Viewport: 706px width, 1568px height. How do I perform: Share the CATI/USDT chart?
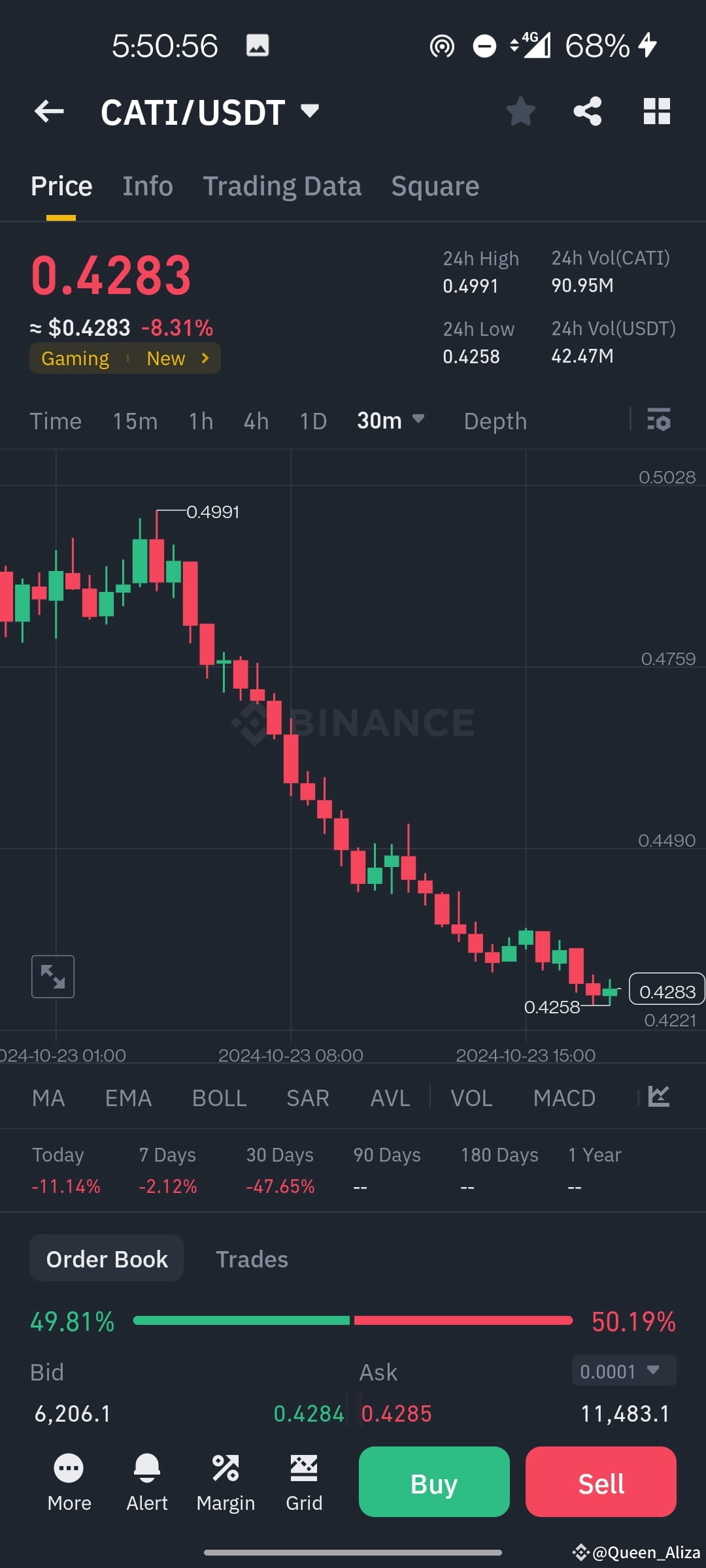(587, 111)
